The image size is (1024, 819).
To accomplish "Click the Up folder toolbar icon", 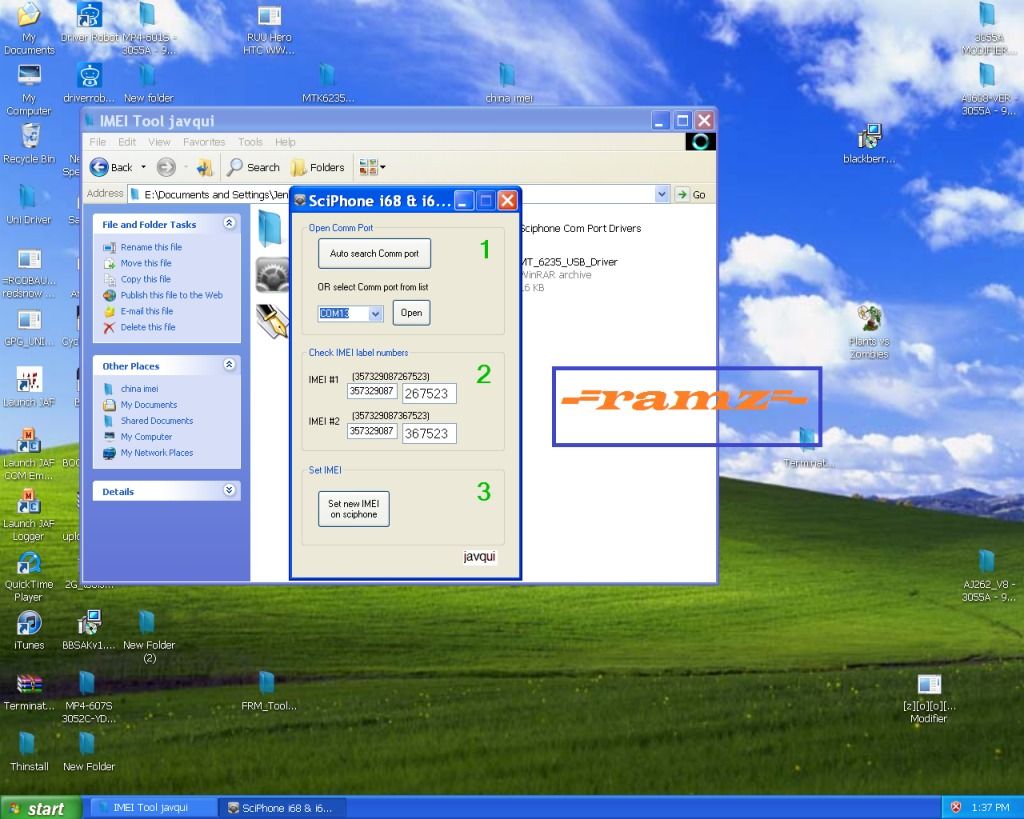I will click(x=204, y=167).
